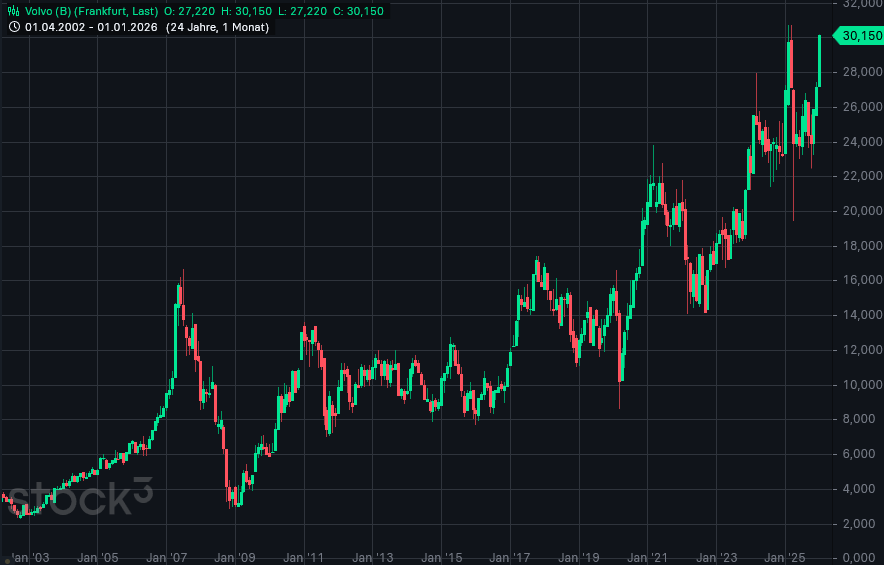Click the Jan '07 label on time axis
The width and height of the screenshot is (884, 565).
(x=167, y=557)
